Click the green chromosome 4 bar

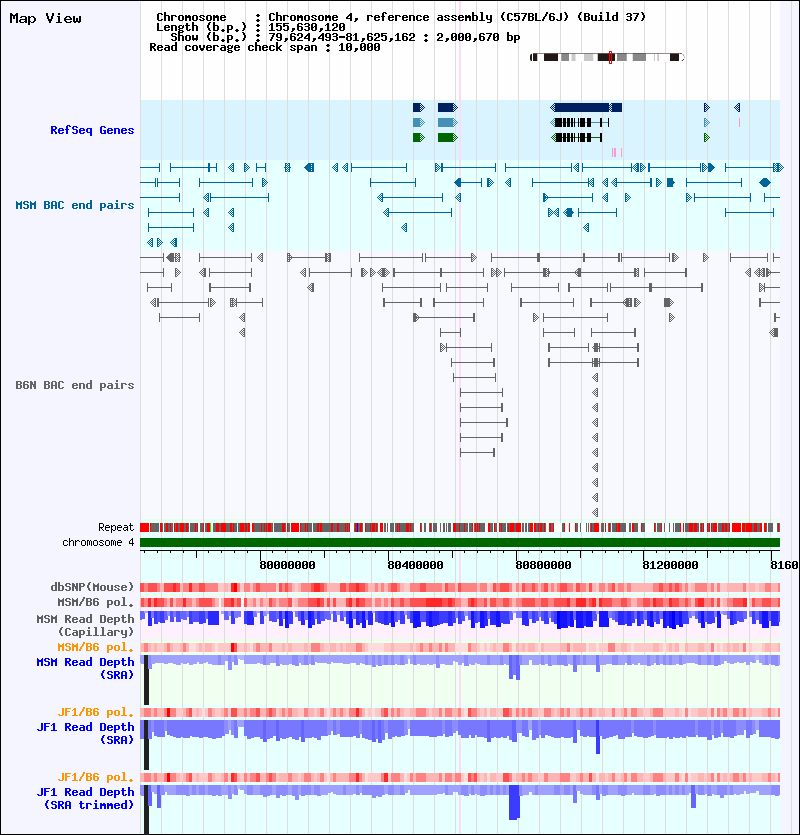(x=460, y=543)
